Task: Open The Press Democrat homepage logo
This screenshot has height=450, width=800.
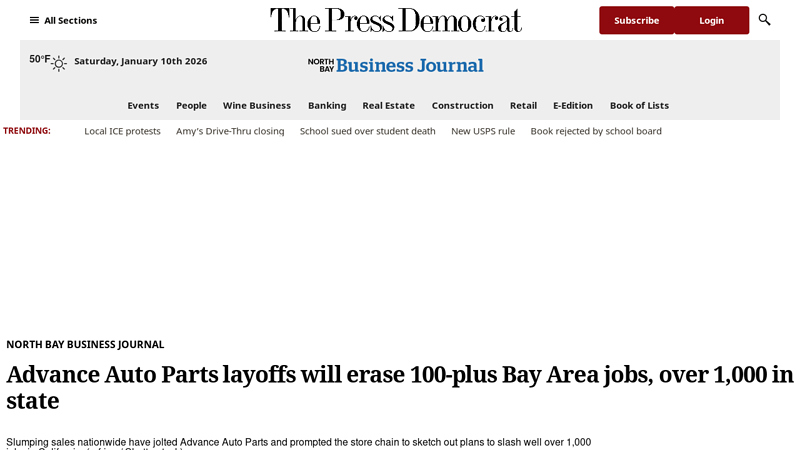Action: pos(395,20)
